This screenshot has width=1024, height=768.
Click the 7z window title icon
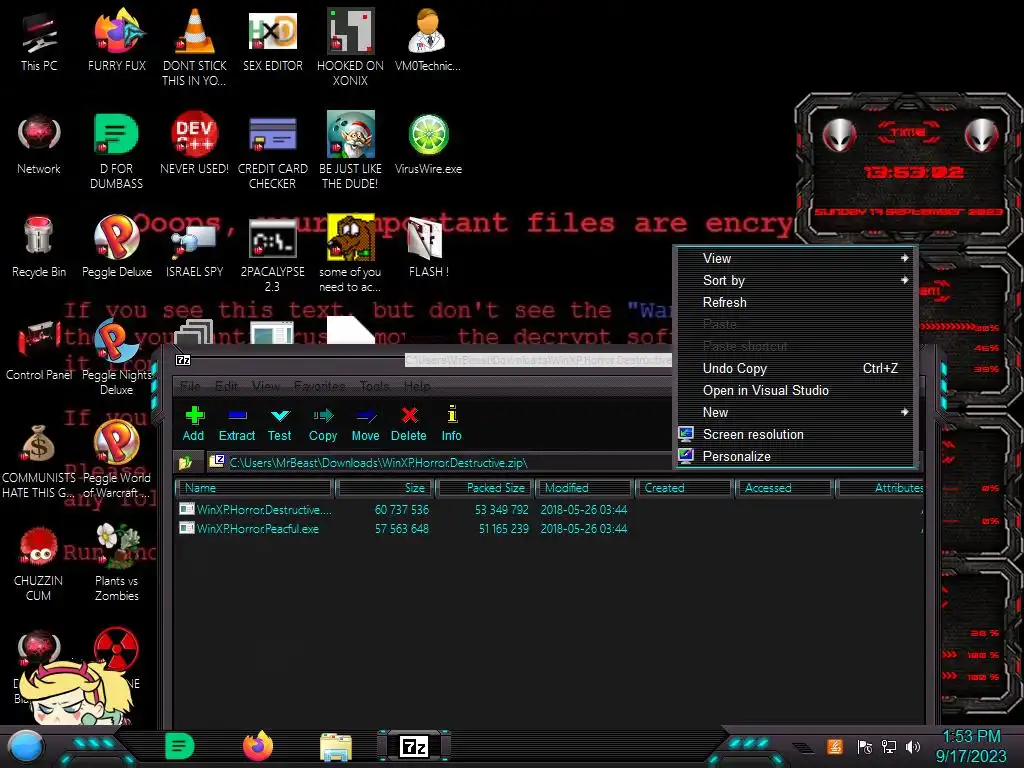click(x=184, y=360)
